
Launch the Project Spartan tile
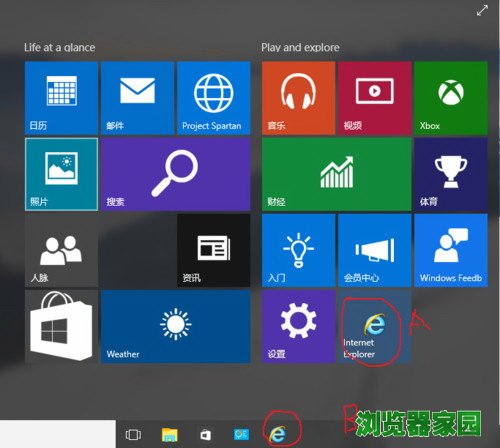[214, 98]
